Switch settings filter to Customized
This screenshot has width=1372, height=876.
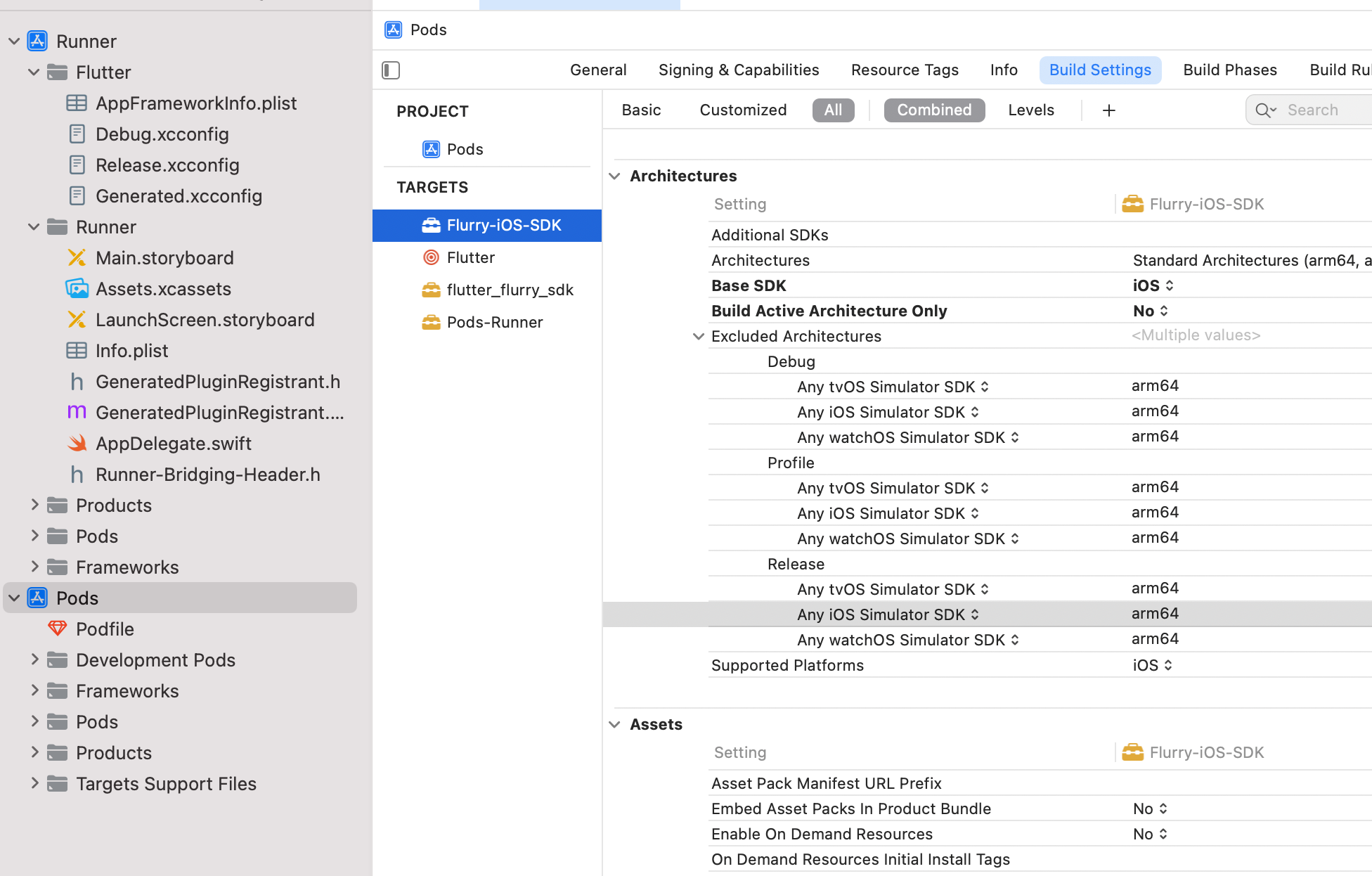click(x=742, y=110)
